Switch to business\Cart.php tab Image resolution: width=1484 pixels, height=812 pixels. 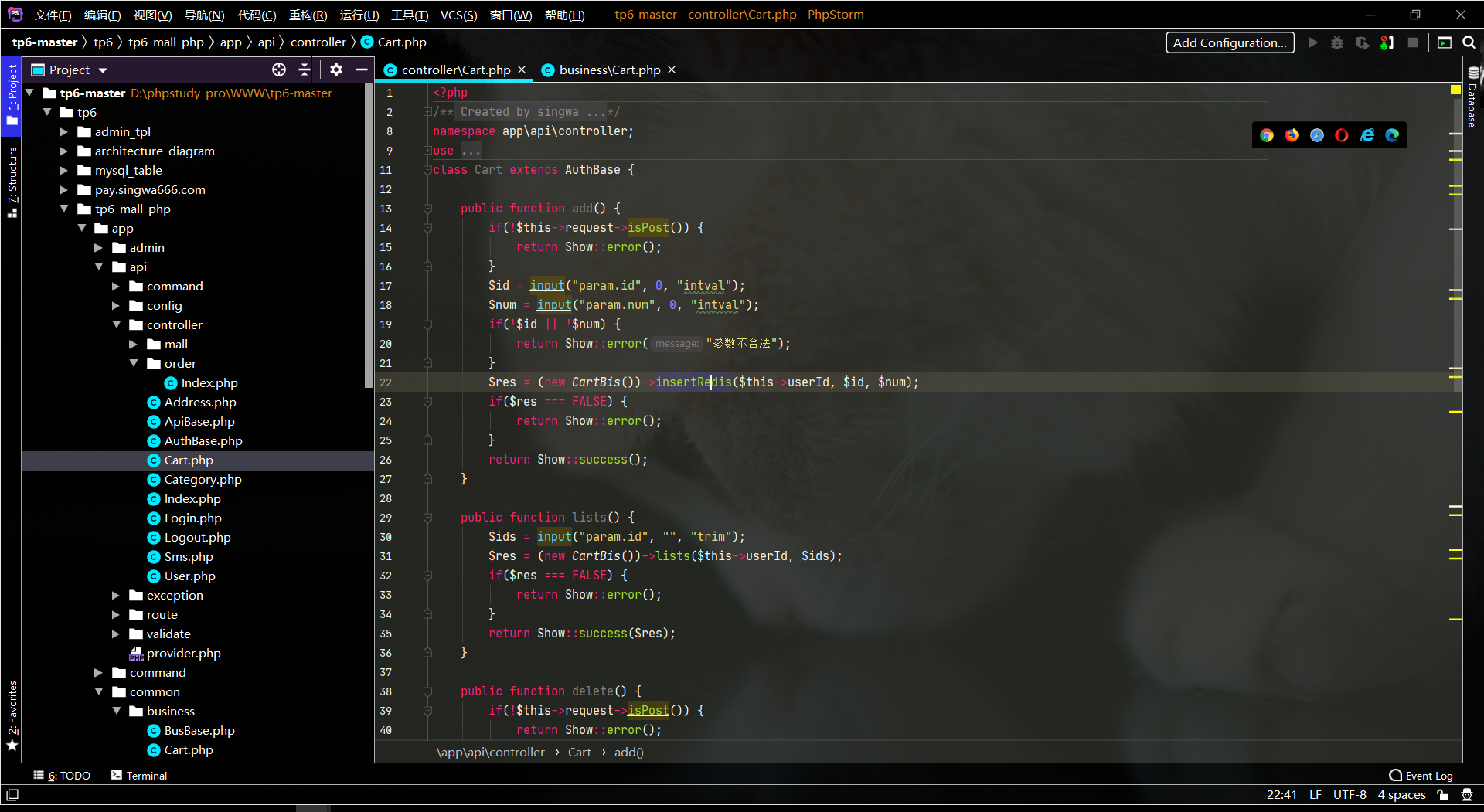(x=609, y=70)
